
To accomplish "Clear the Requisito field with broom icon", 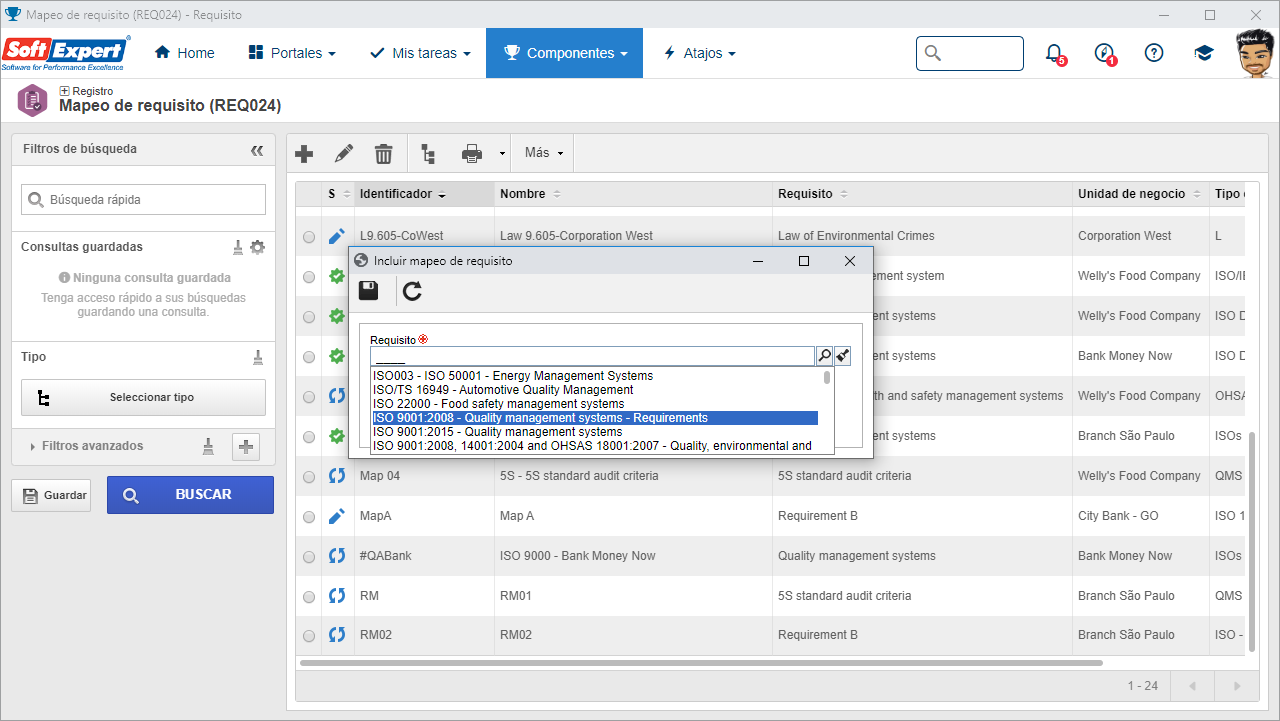I will pos(842,355).
